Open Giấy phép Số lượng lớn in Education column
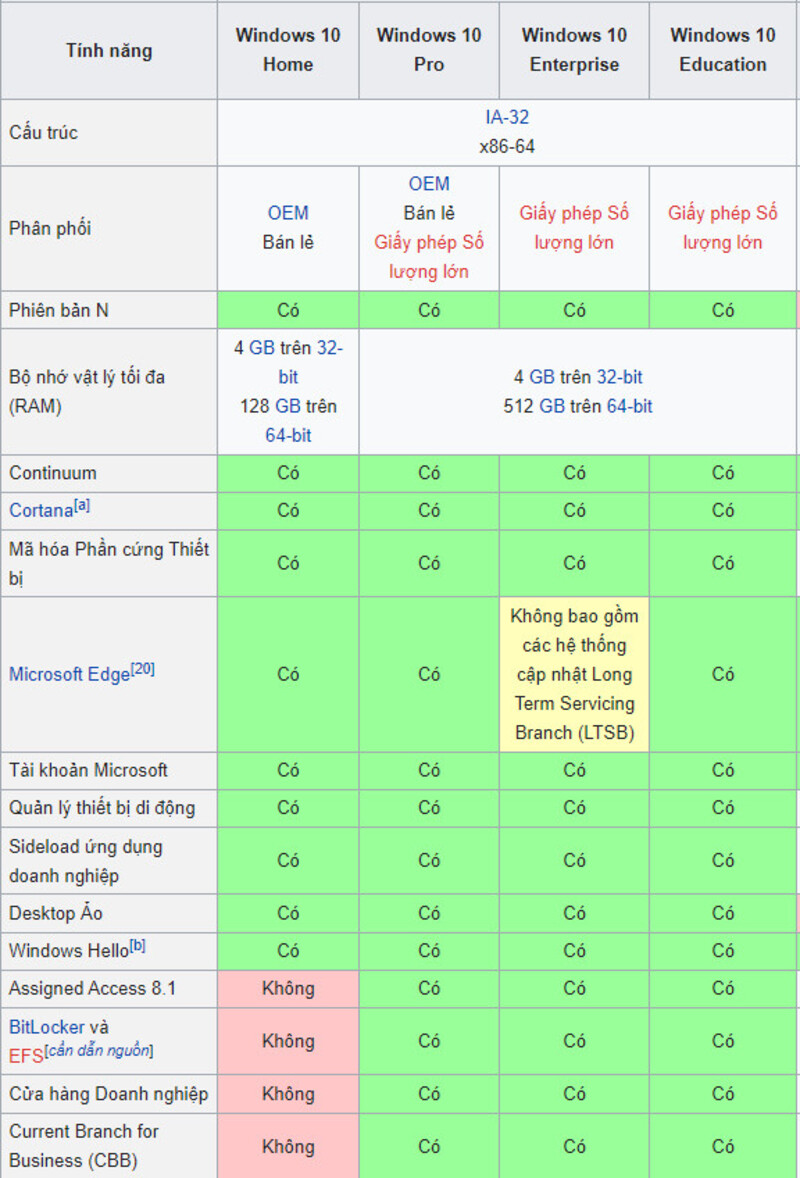This screenshot has height=1178, width=800. coord(723,228)
